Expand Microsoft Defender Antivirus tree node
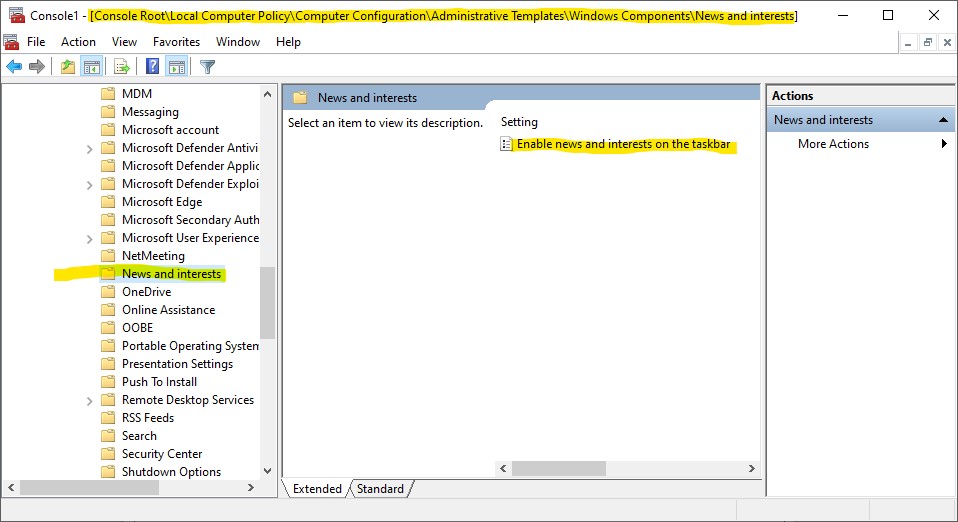Image resolution: width=958 pixels, height=522 pixels. pos(89,149)
